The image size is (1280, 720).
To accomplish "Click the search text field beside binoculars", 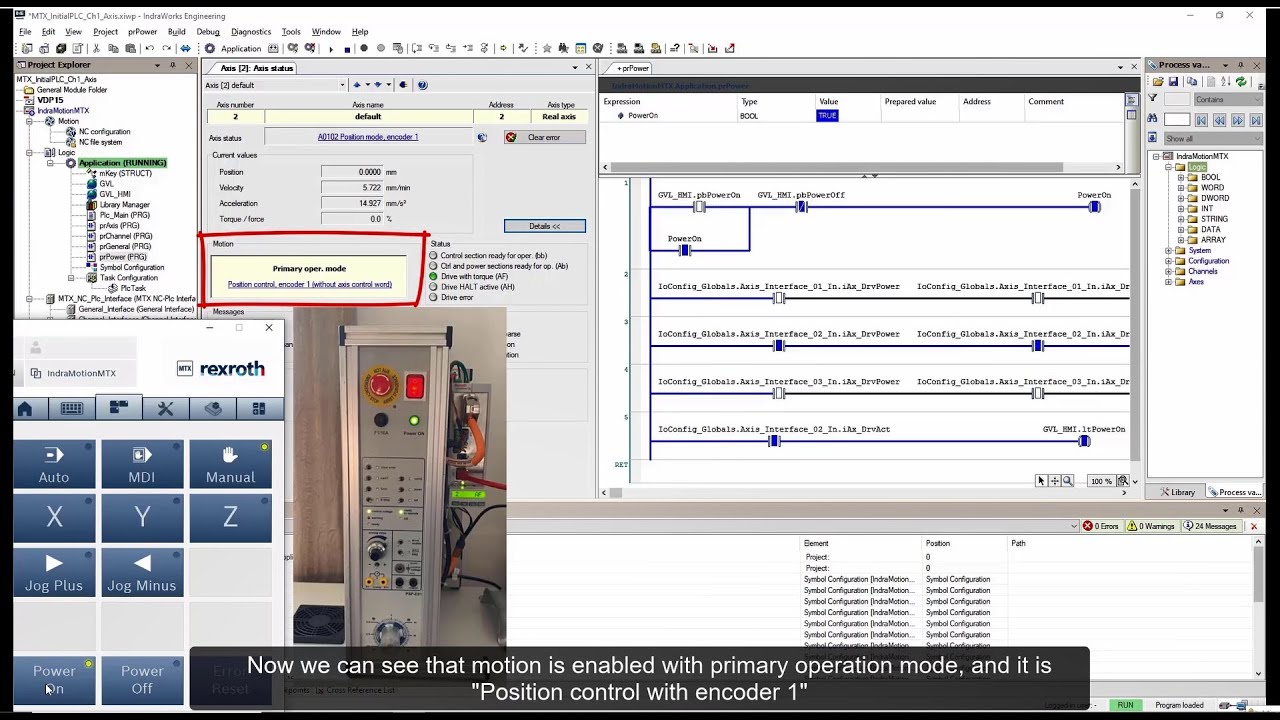I will [1177, 120].
